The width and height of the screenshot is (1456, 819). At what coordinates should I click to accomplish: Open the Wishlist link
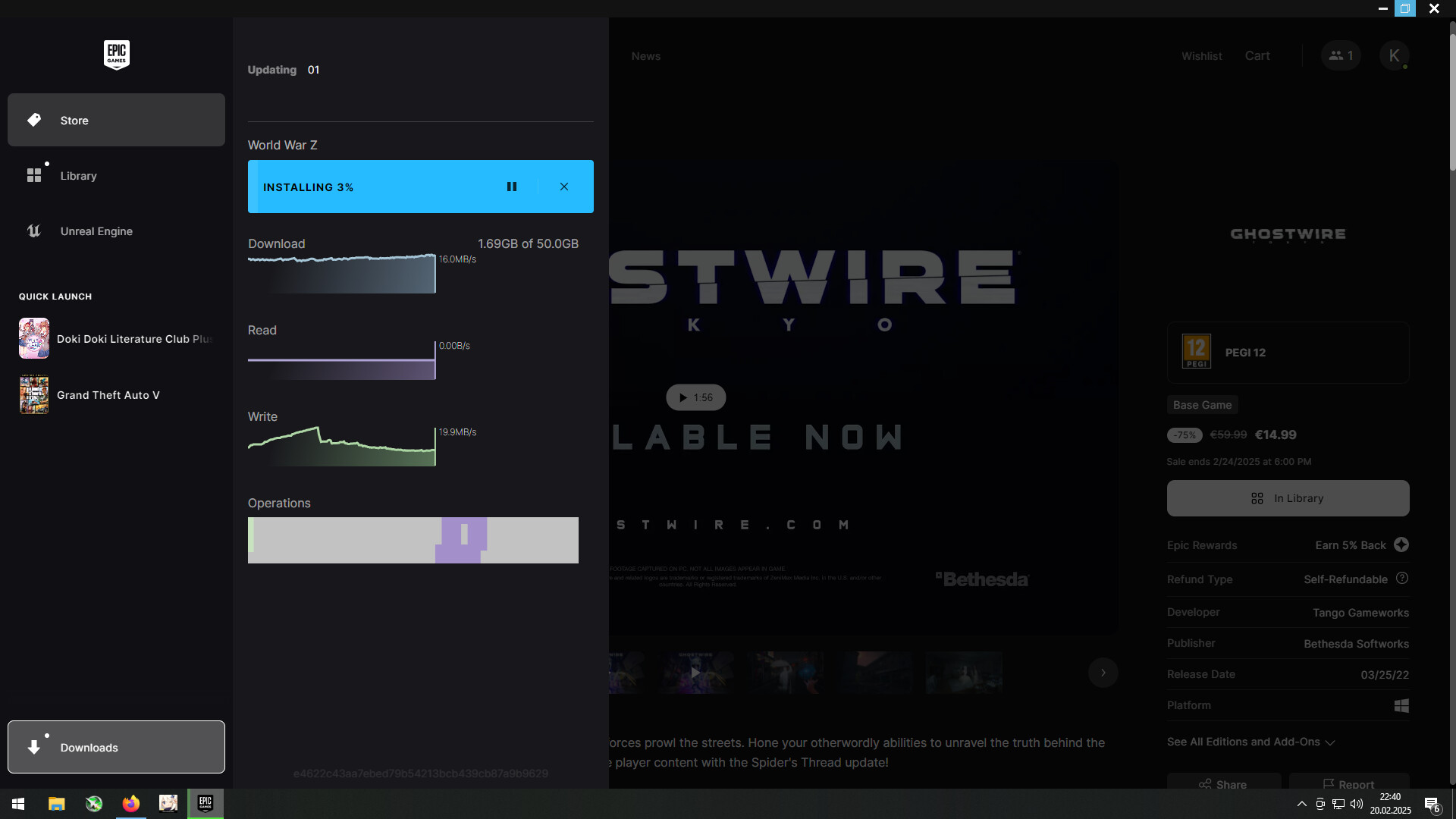click(1201, 56)
